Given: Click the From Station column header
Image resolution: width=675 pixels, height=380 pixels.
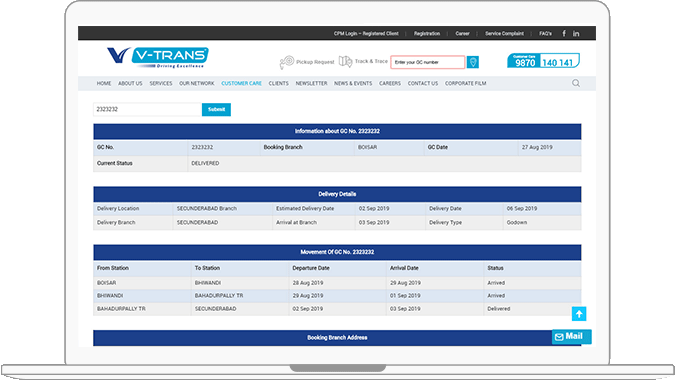Looking at the screenshot, I should point(113,268).
